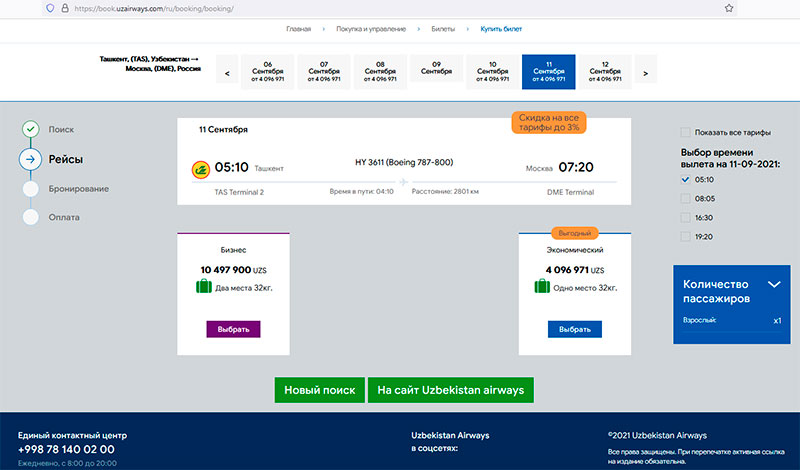Click the green luggage icon under Economy fare
Viewport: 800px width, 470px height.
[x=541, y=287]
